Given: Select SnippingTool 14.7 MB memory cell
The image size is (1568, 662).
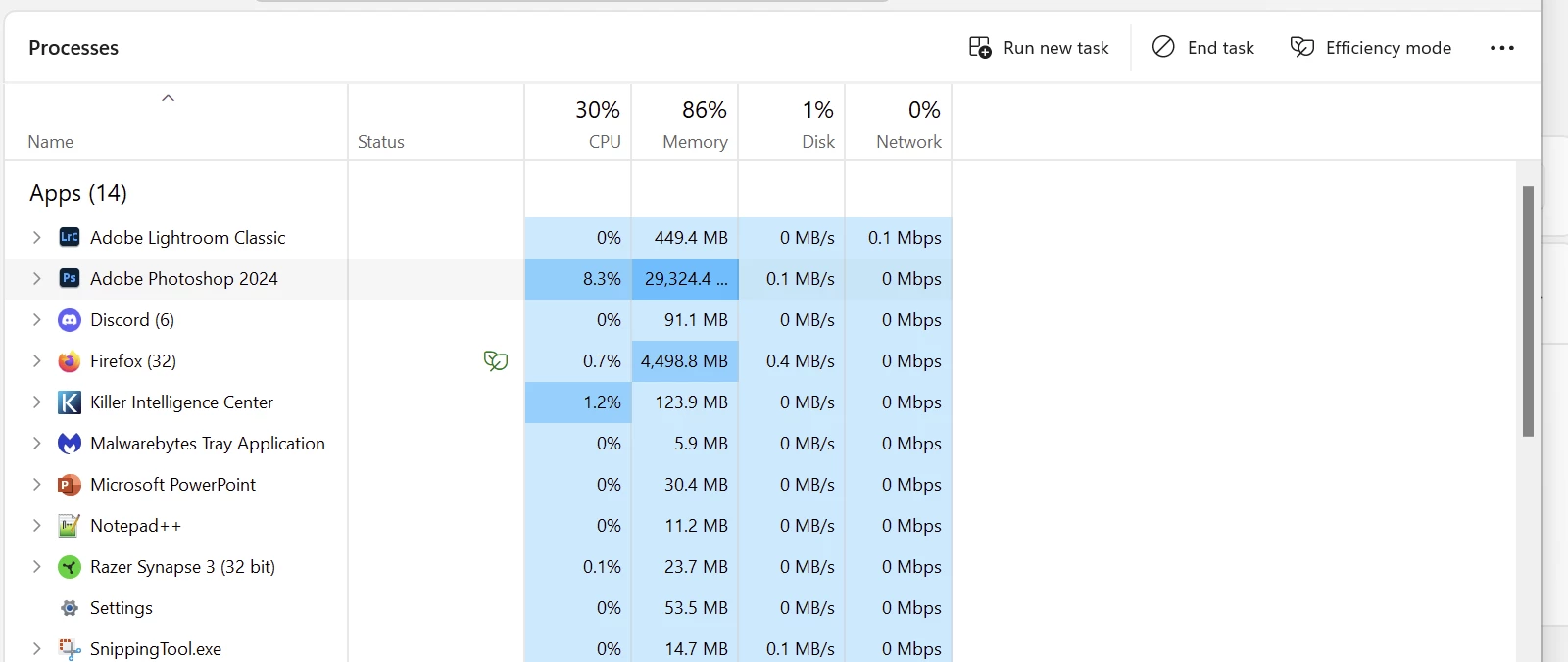Looking at the screenshot, I should 685,646.
